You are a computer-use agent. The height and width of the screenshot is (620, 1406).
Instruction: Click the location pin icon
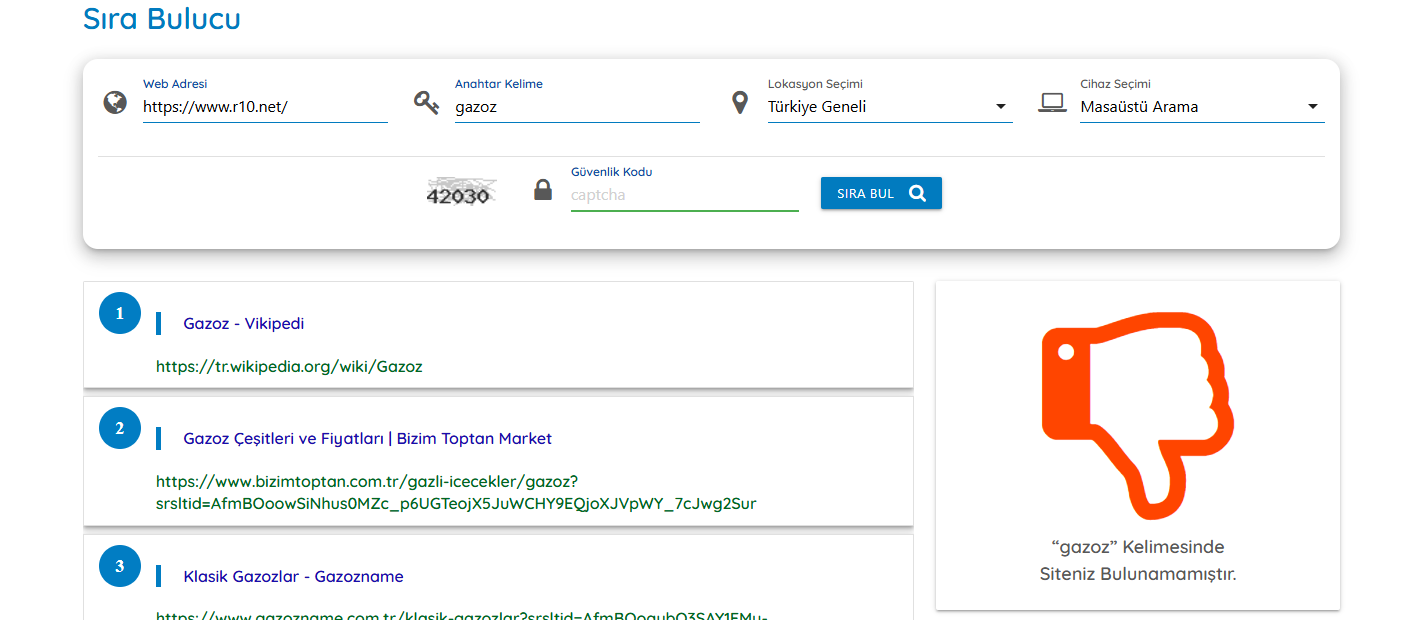740,102
